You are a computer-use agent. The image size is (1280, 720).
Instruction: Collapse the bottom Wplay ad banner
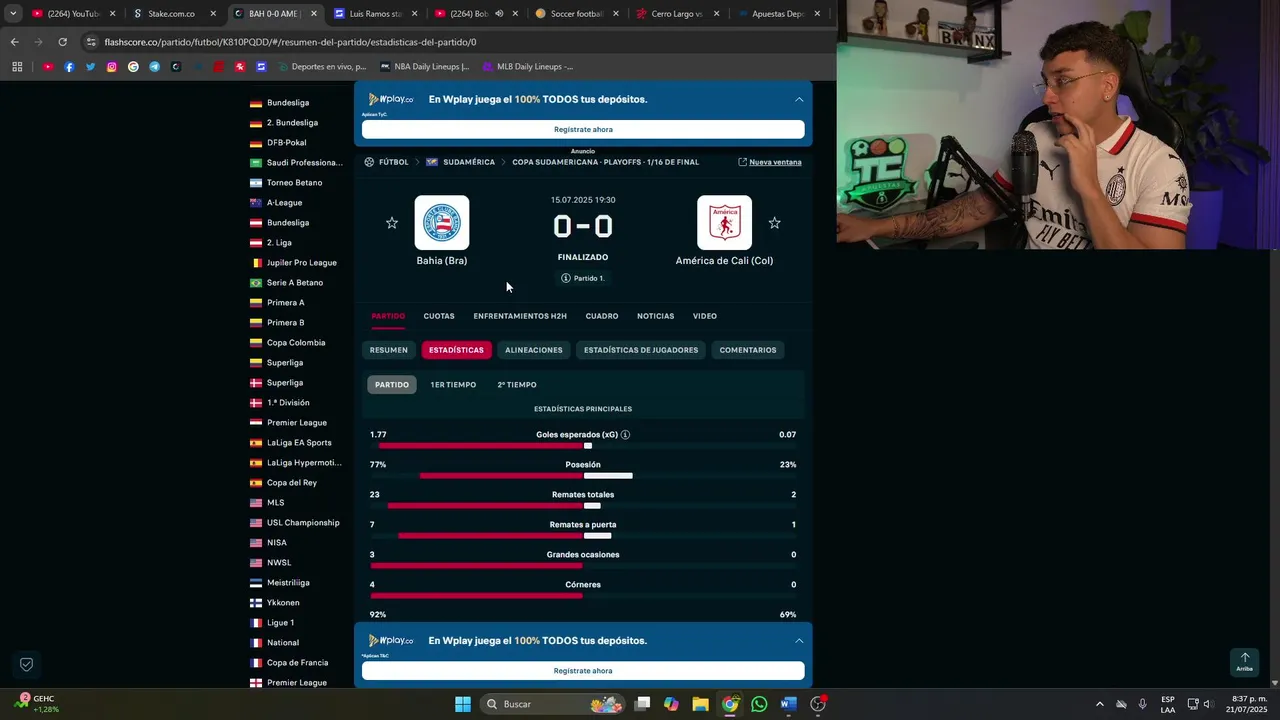click(799, 640)
